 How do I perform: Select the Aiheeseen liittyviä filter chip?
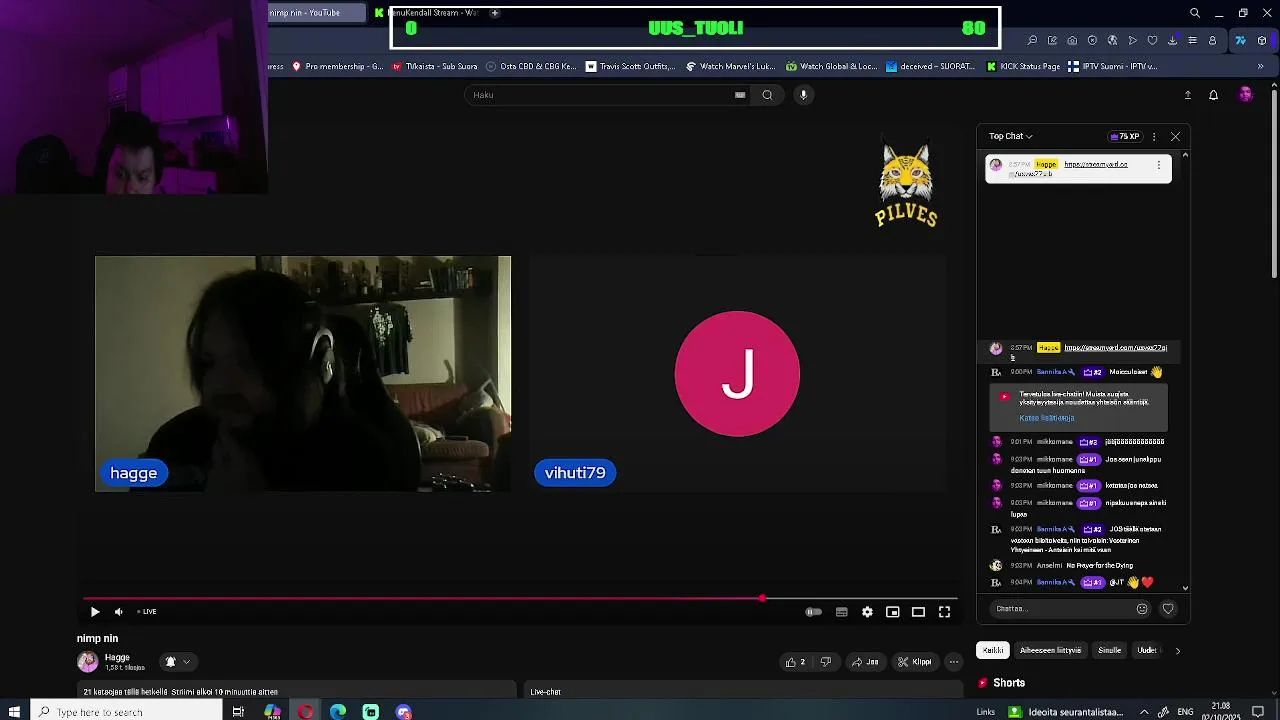click(x=1050, y=650)
